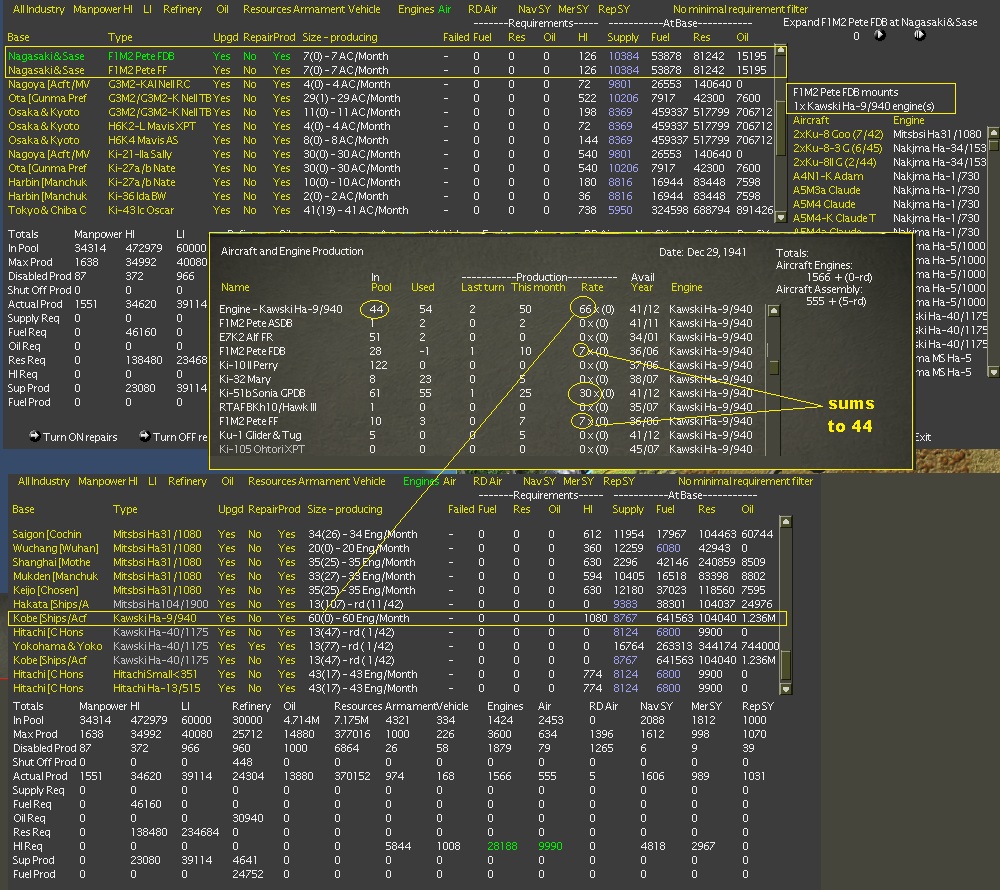The width and height of the screenshot is (1000, 890).
Task: Click 'No minimal requirement filter' in the upper screen
Action: [740, 10]
